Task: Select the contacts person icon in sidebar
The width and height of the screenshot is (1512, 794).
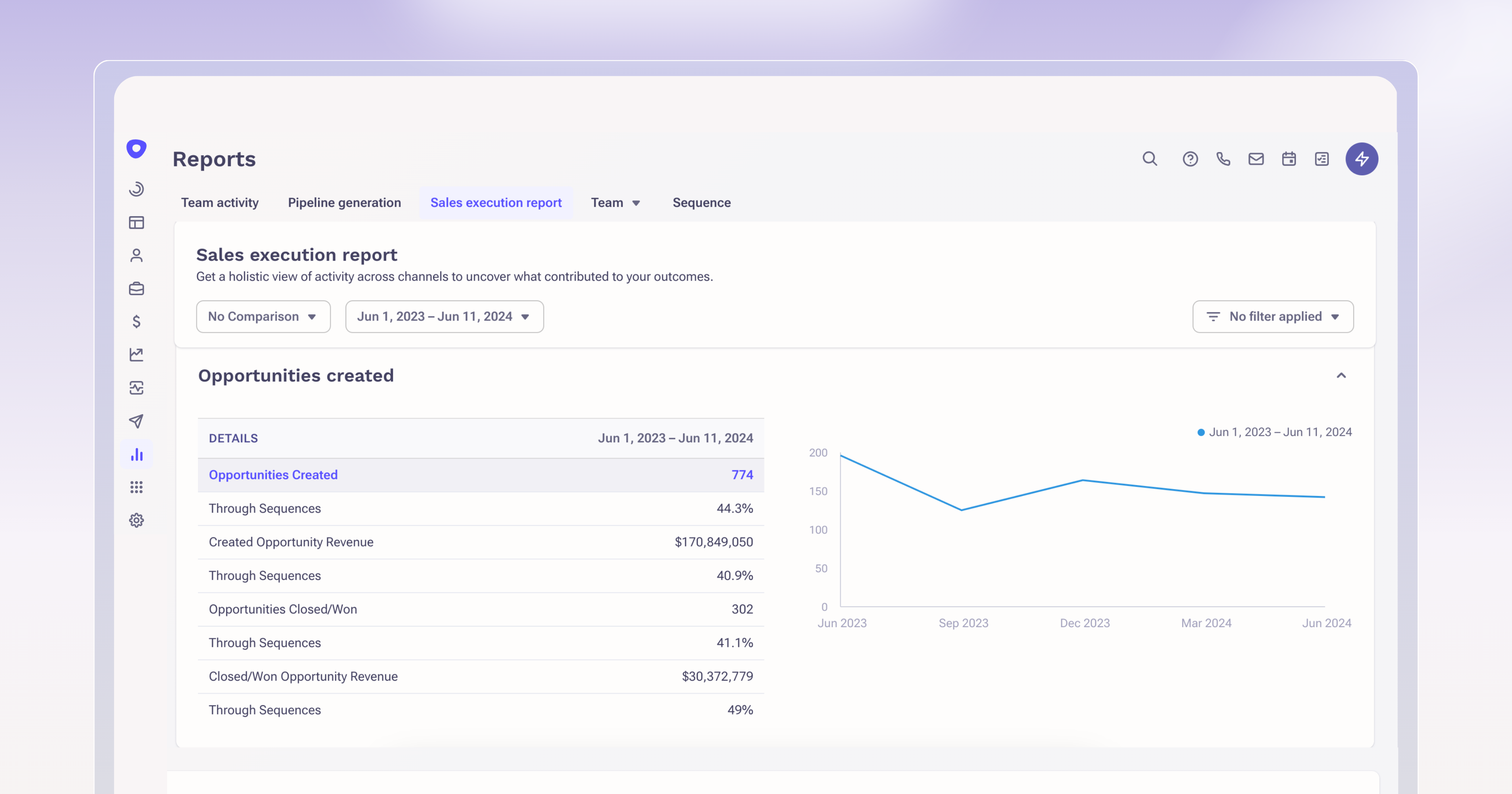Action: click(x=137, y=255)
